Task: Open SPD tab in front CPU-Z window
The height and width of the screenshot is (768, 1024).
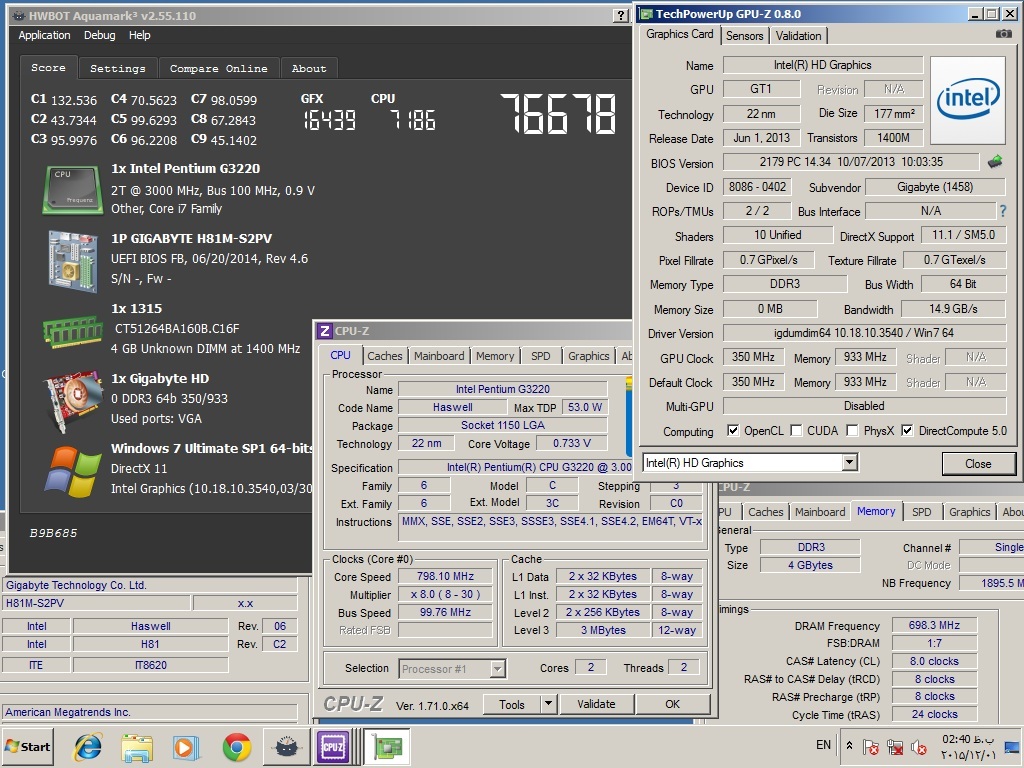Action: pos(540,356)
